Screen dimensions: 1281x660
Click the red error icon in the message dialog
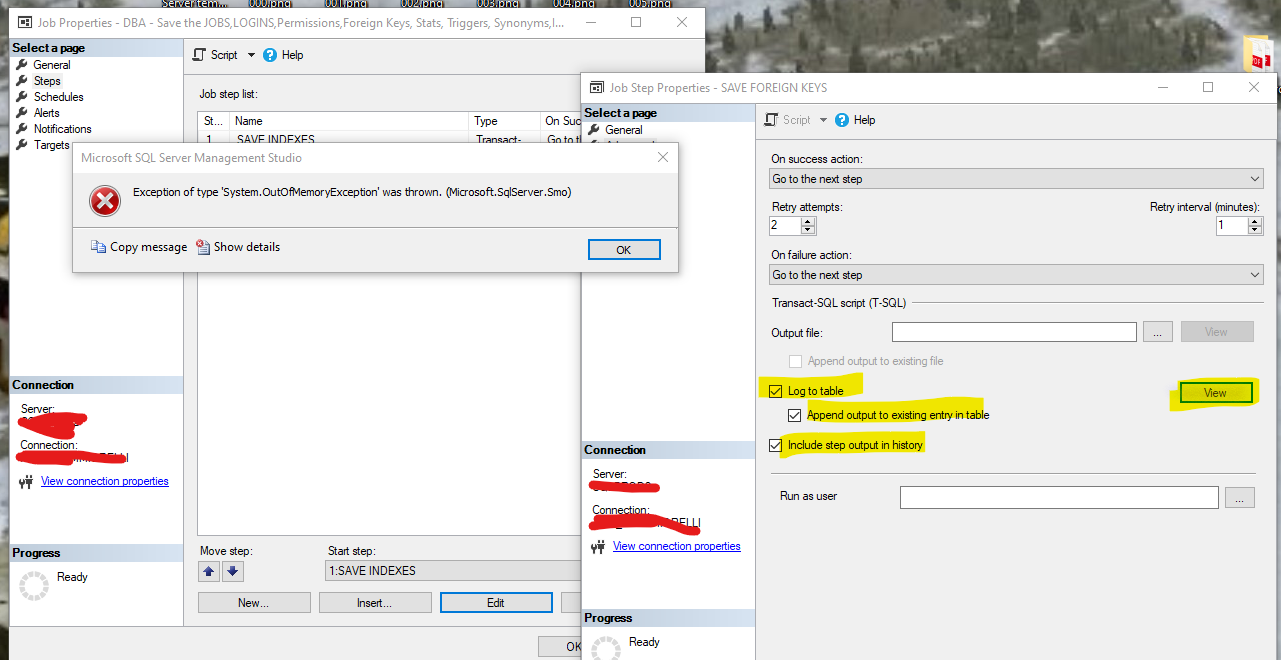coord(105,201)
